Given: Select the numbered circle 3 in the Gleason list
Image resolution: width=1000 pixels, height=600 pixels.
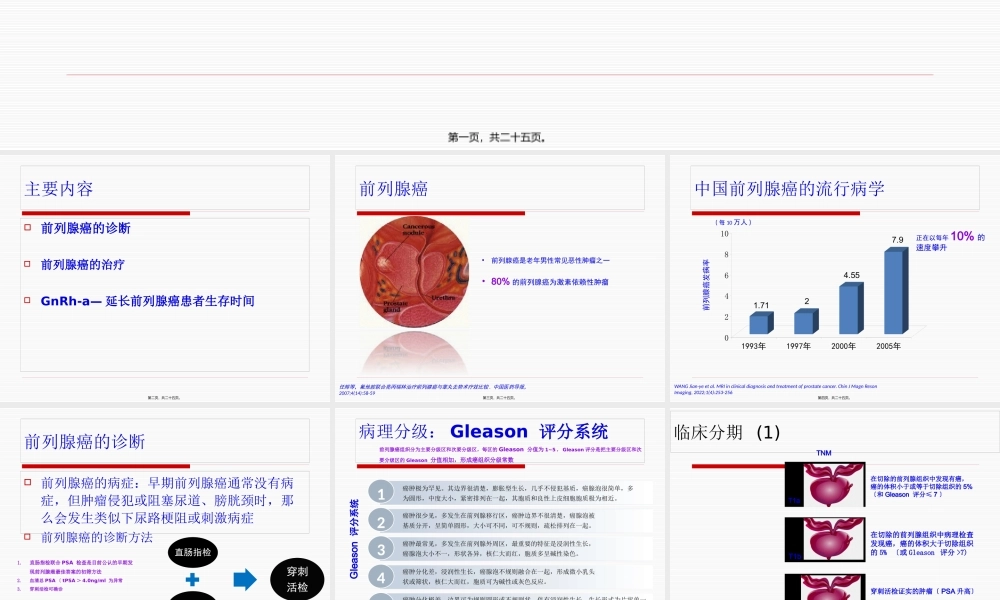Looking at the screenshot, I should 381,548.
